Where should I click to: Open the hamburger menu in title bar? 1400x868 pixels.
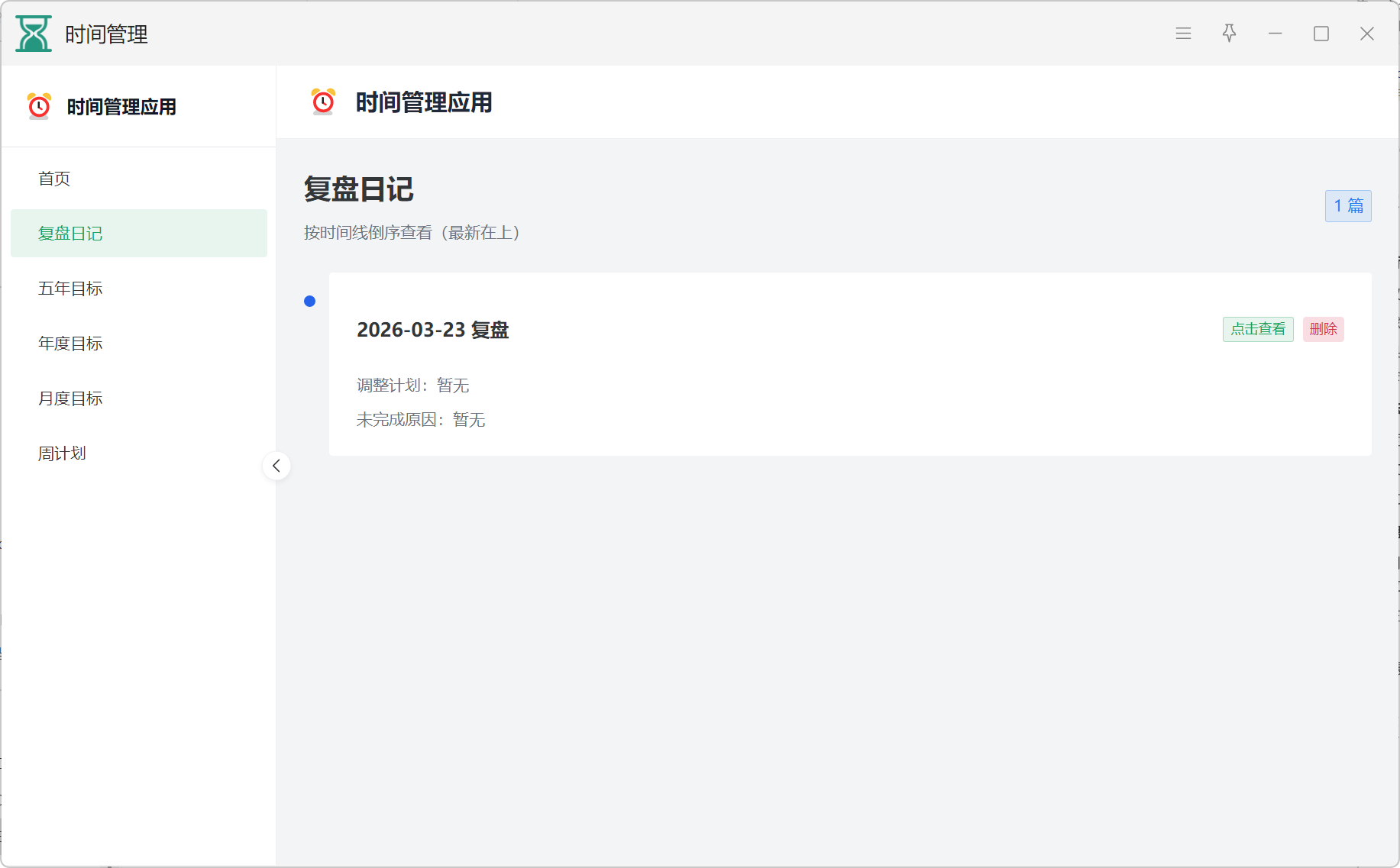(x=1183, y=34)
